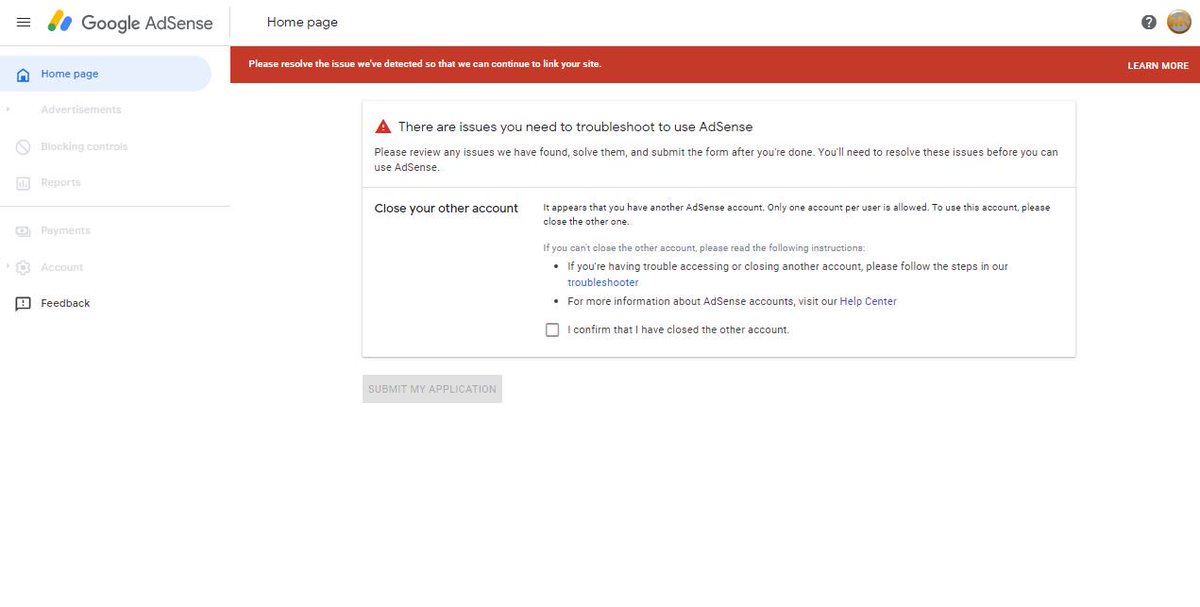Screen dimensions: 1200x607
Task: Click 'There are issues you need to troubleshoot' heading
Action: click(575, 127)
